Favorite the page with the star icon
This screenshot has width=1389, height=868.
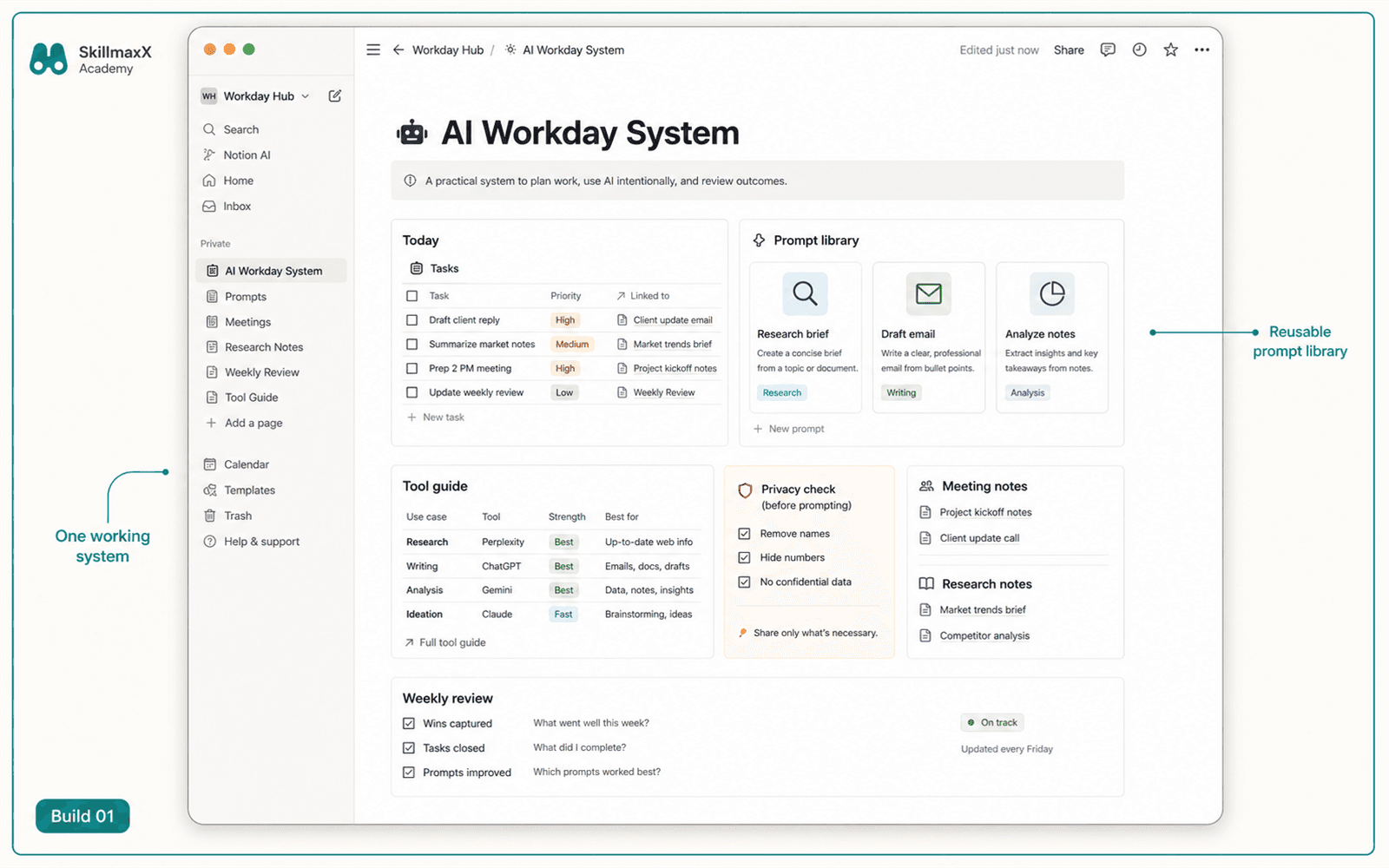(1171, 50)
